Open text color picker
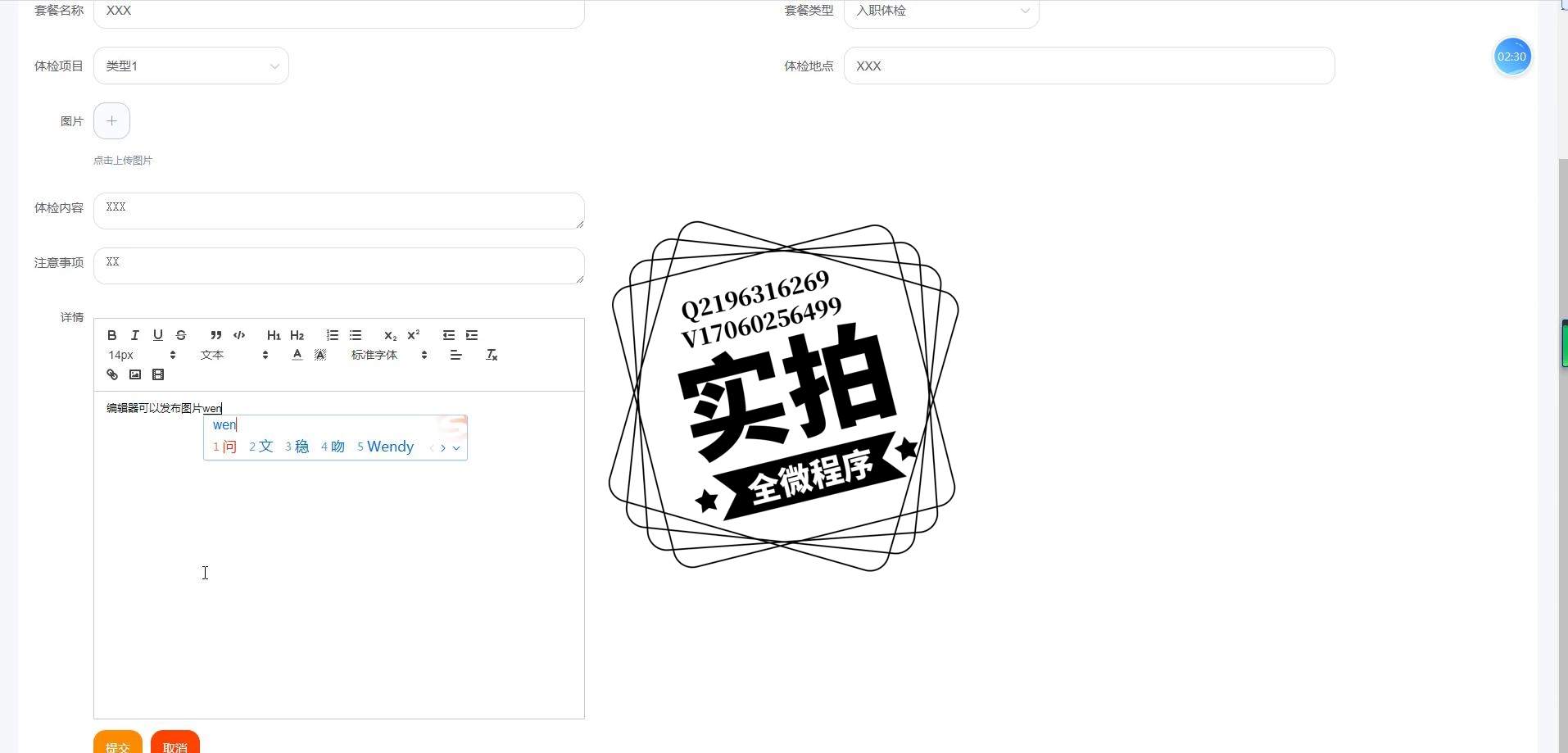The height and width of the screenshot is (753, 1568). click(297, 355)
